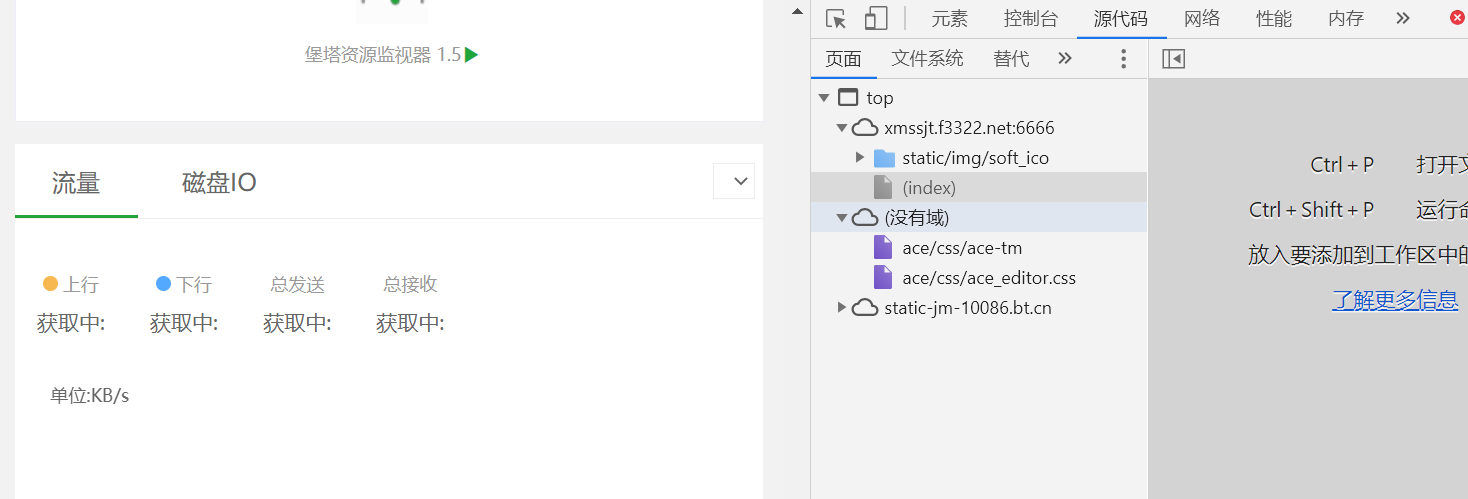Image resolution: width=1468 pixels, height=499 pixels.
Task: Open the 网络 tab
Action: click(1202, 18)
